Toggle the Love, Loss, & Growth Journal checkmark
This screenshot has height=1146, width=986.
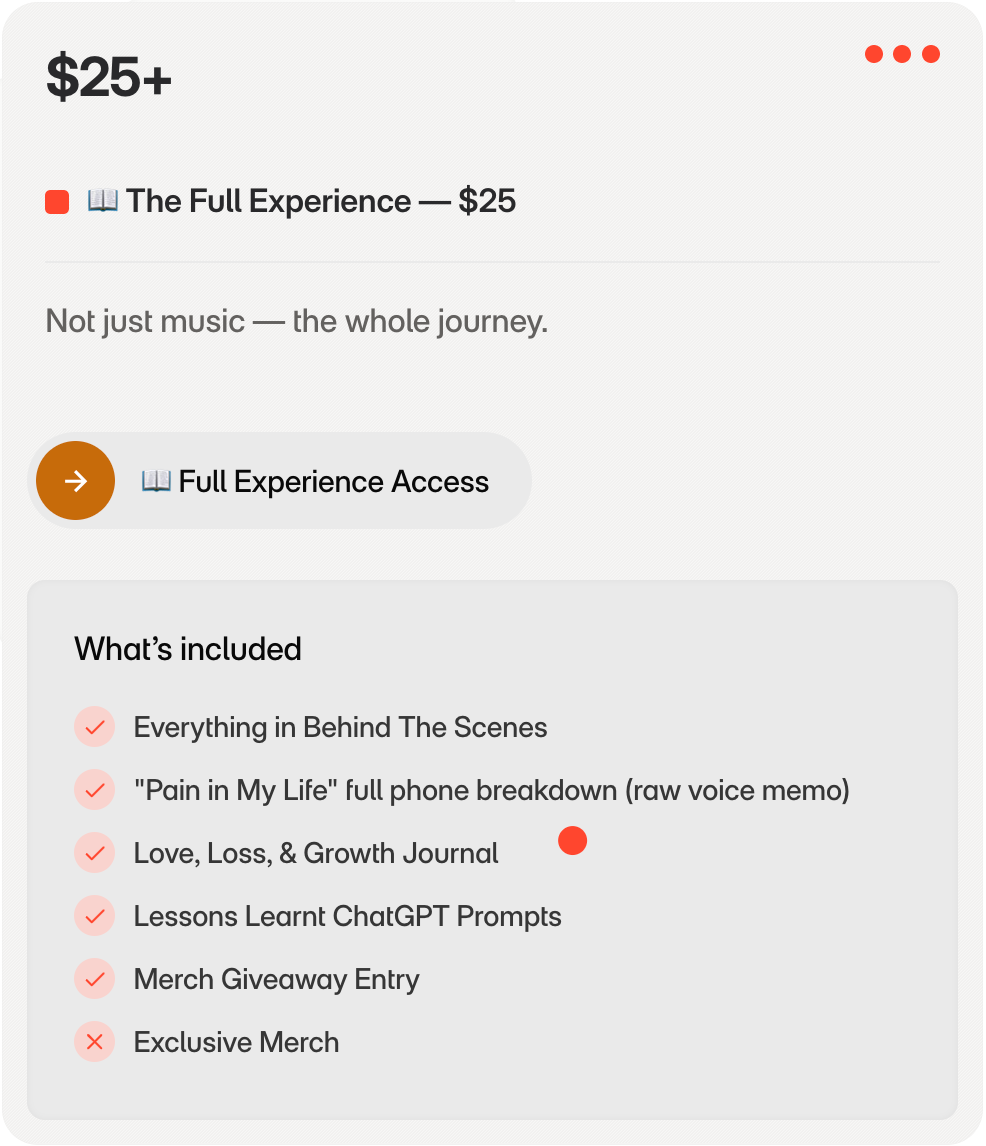[95, 853]
